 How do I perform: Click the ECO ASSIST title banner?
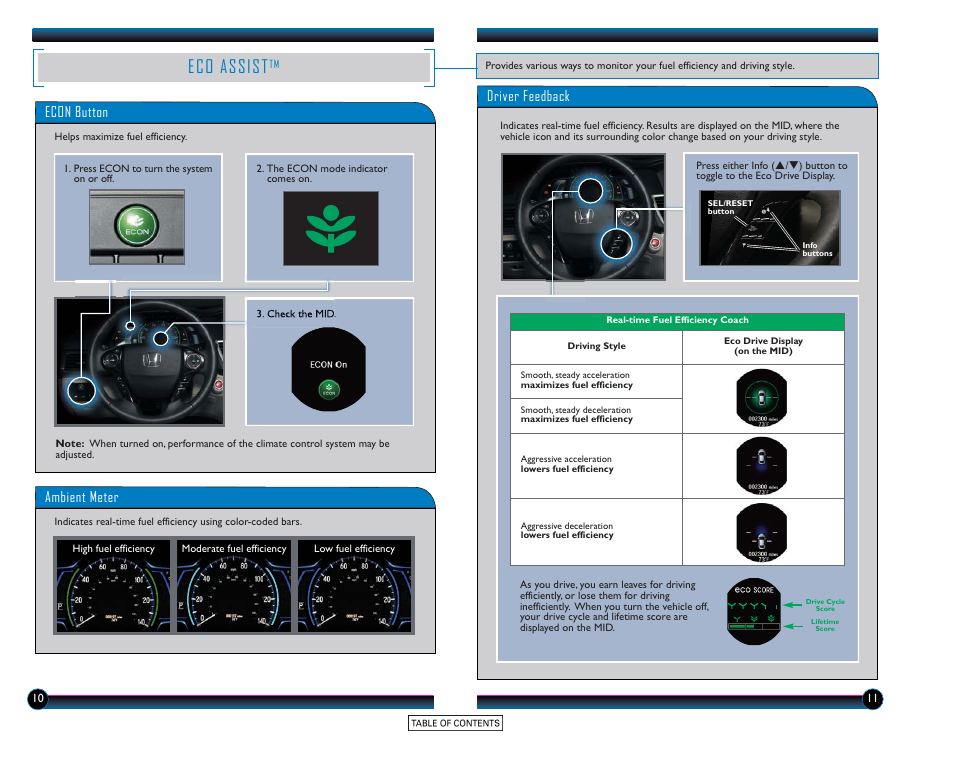pyautogui.click(x=234, y=67)
